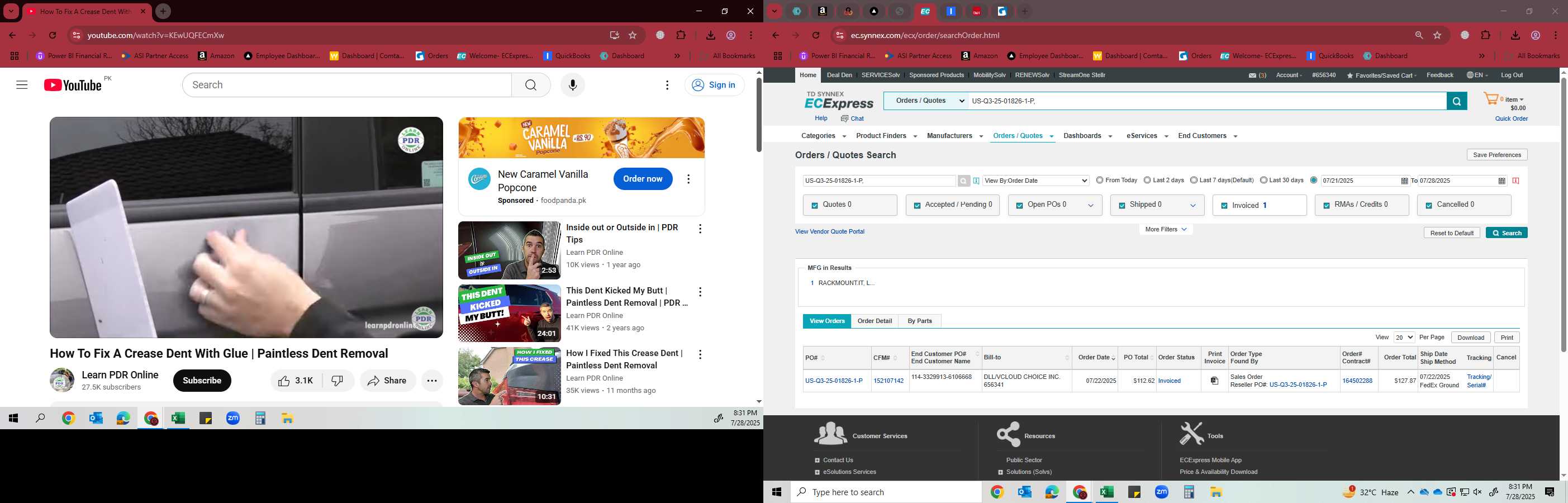Reload the synnex.com page in the right browser

[816, 35]
